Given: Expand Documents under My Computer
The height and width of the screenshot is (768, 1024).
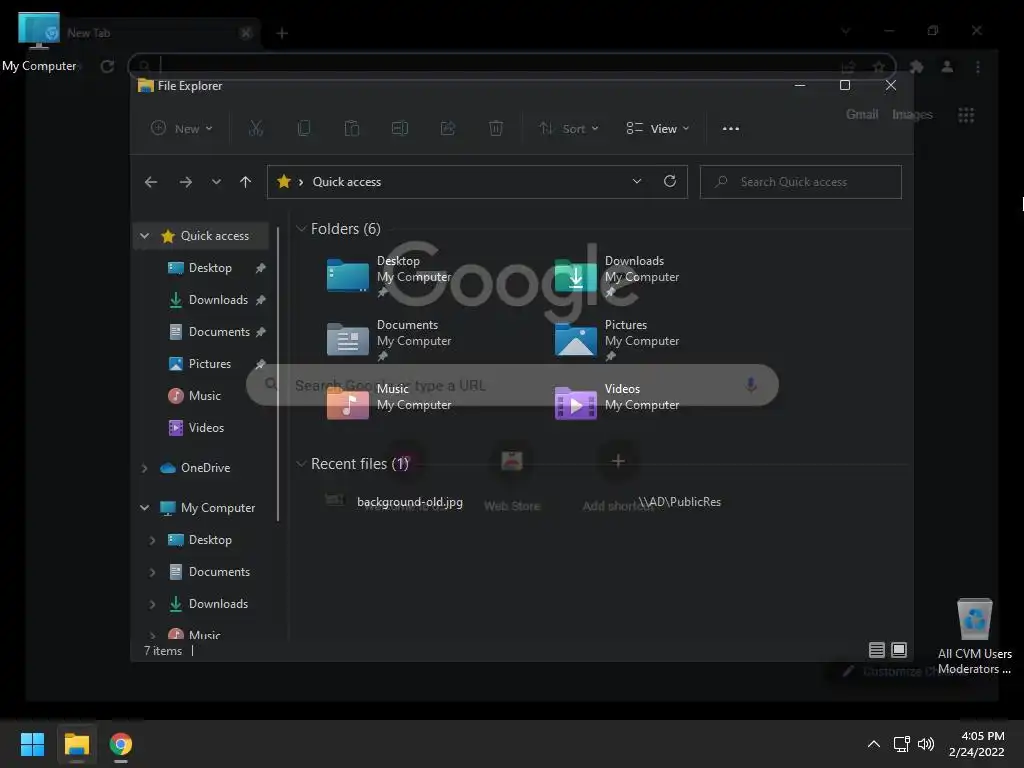Looking at the screenshot, I should [x=152, y=572].
